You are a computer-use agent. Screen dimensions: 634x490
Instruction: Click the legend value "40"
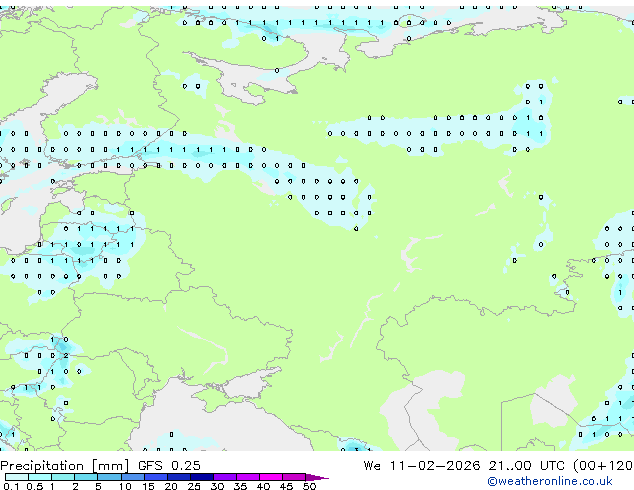(x=263, y=486)
